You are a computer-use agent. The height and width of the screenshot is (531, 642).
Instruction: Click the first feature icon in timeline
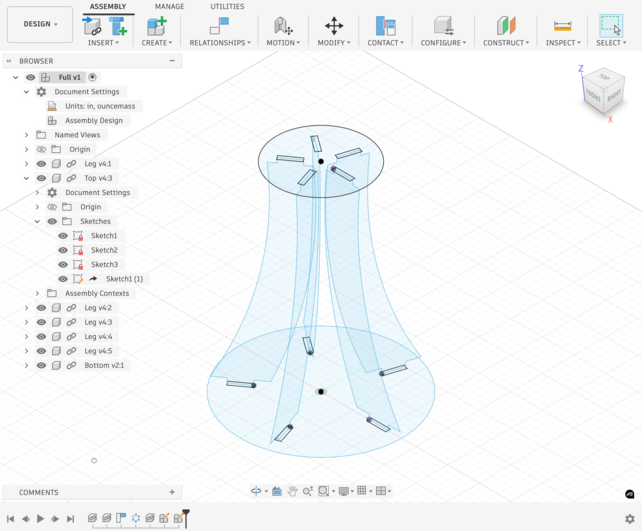tap(92, 518)
